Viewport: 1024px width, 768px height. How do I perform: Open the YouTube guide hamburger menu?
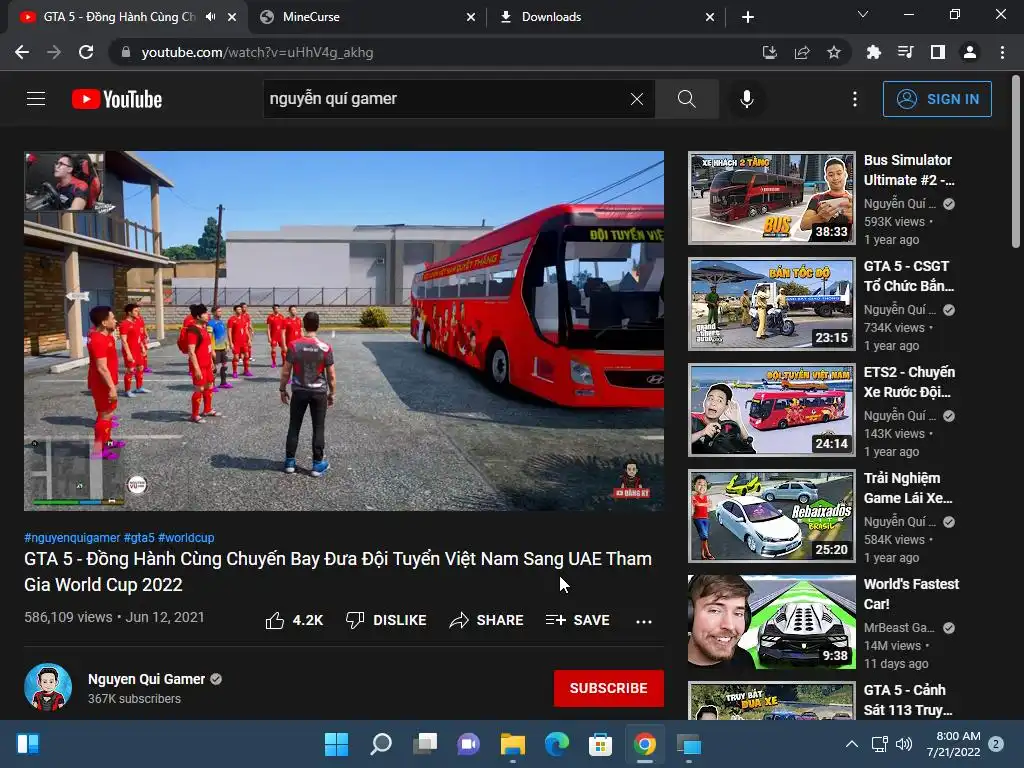36,99
